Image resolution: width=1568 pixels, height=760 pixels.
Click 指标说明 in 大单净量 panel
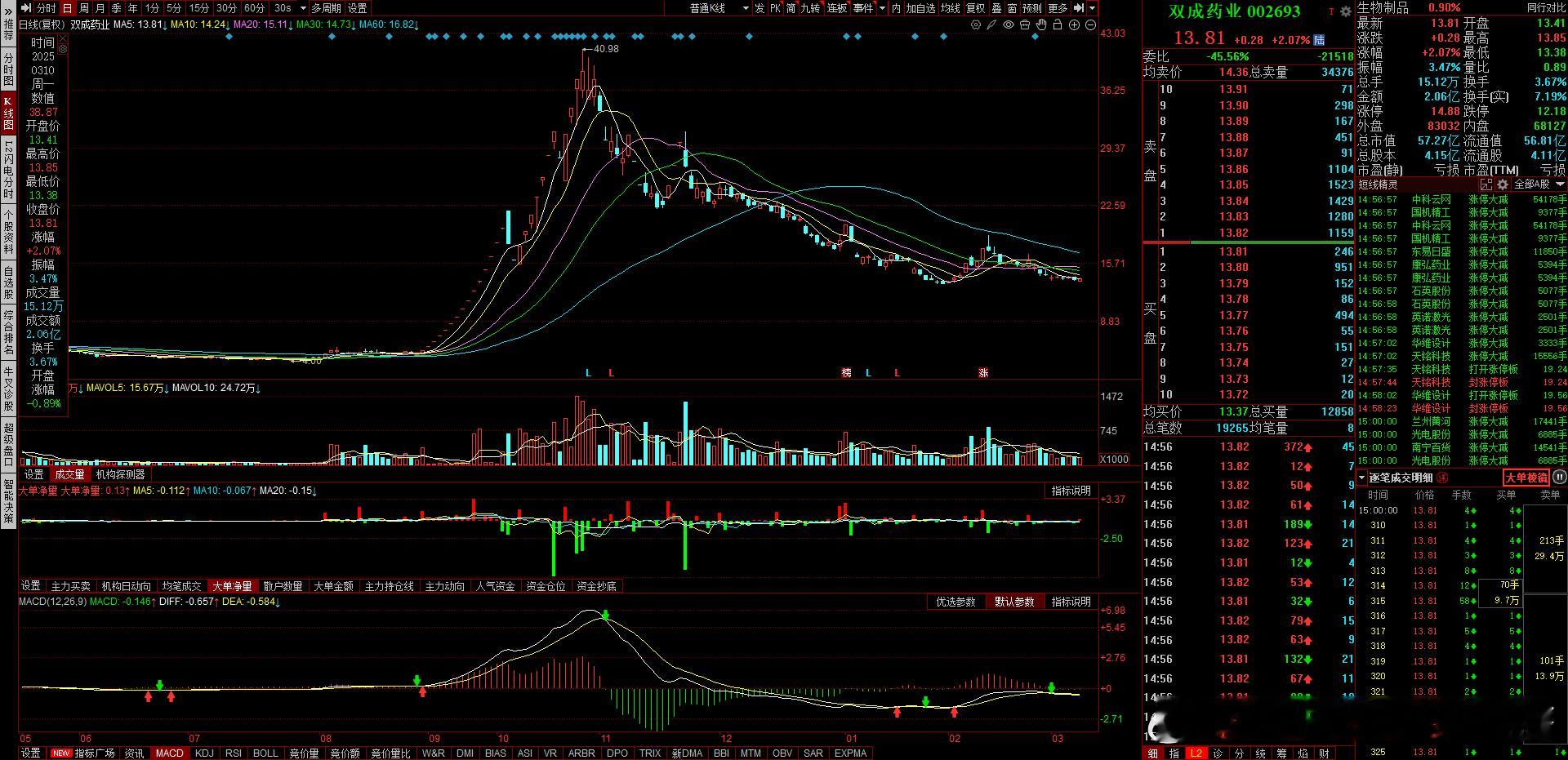(x=1071, y=491)
